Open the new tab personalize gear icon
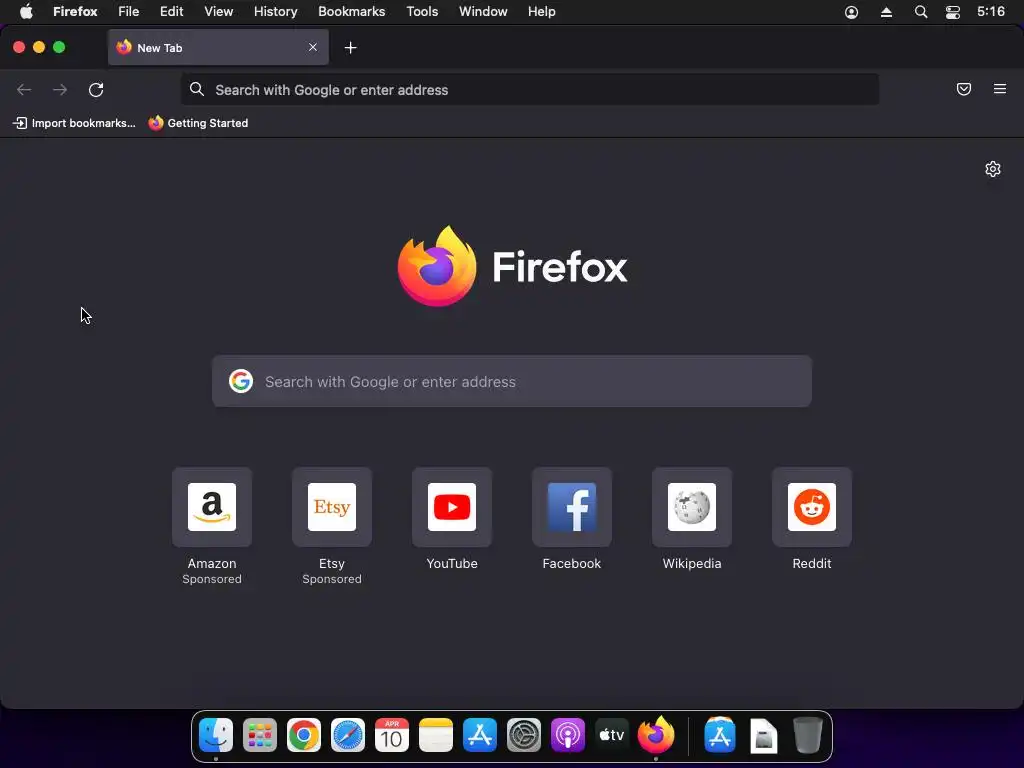The image size is (1024, 768). (x=993, y=169)
